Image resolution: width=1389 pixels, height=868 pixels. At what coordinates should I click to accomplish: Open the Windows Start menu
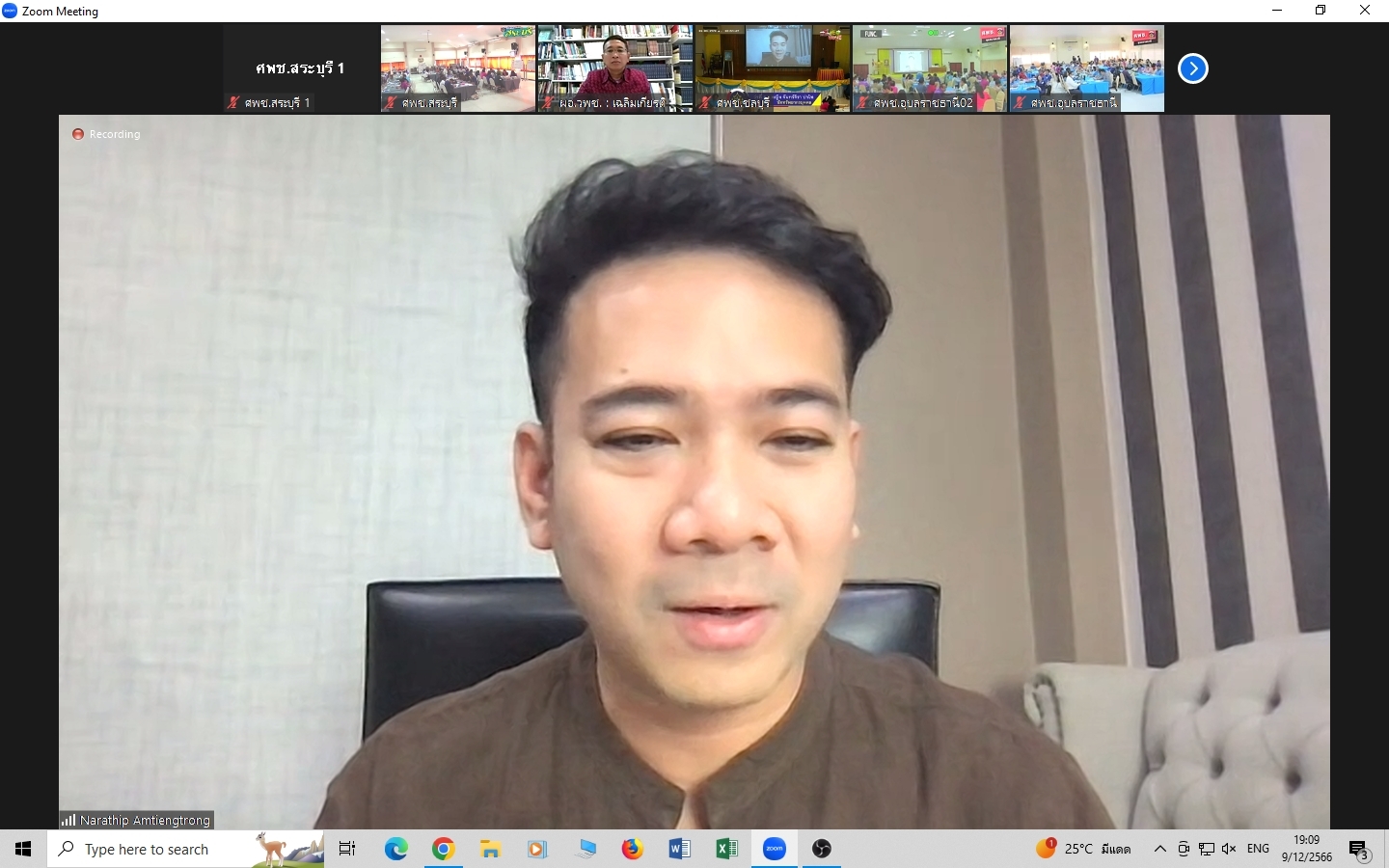pos(23,849)
